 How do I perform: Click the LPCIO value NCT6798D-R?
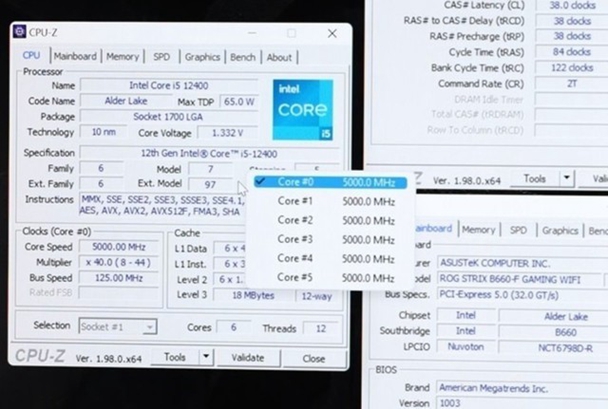point(554,348)
